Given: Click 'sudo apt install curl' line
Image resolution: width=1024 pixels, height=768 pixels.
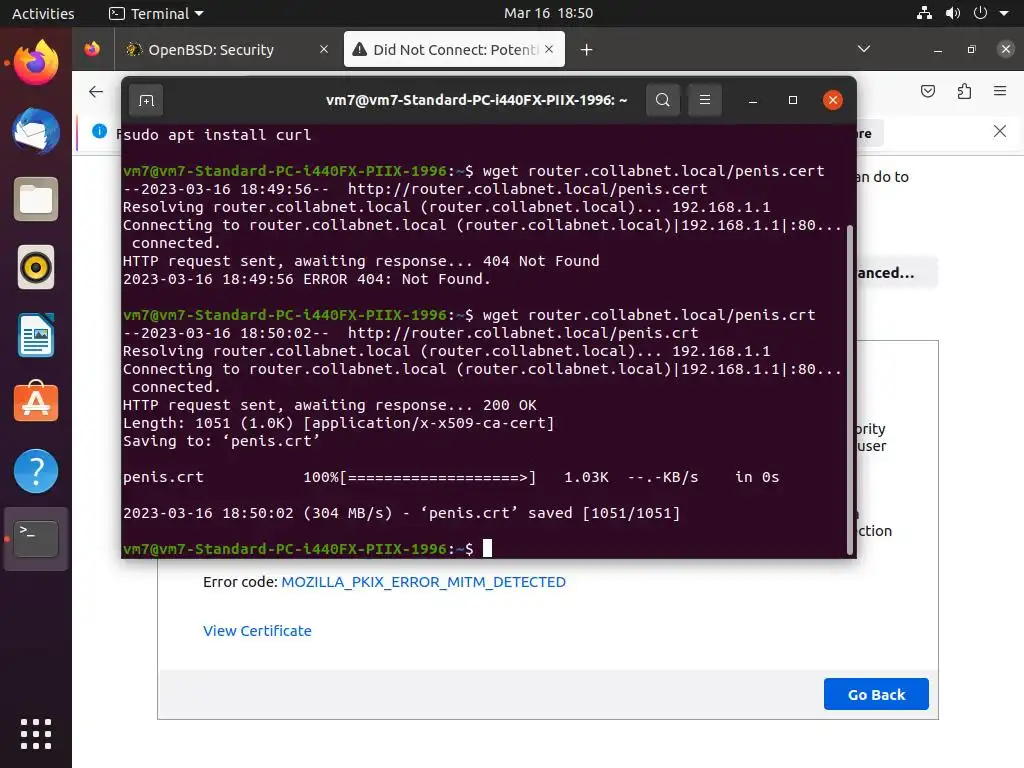Looking at the screenshot, I should 217,135.
